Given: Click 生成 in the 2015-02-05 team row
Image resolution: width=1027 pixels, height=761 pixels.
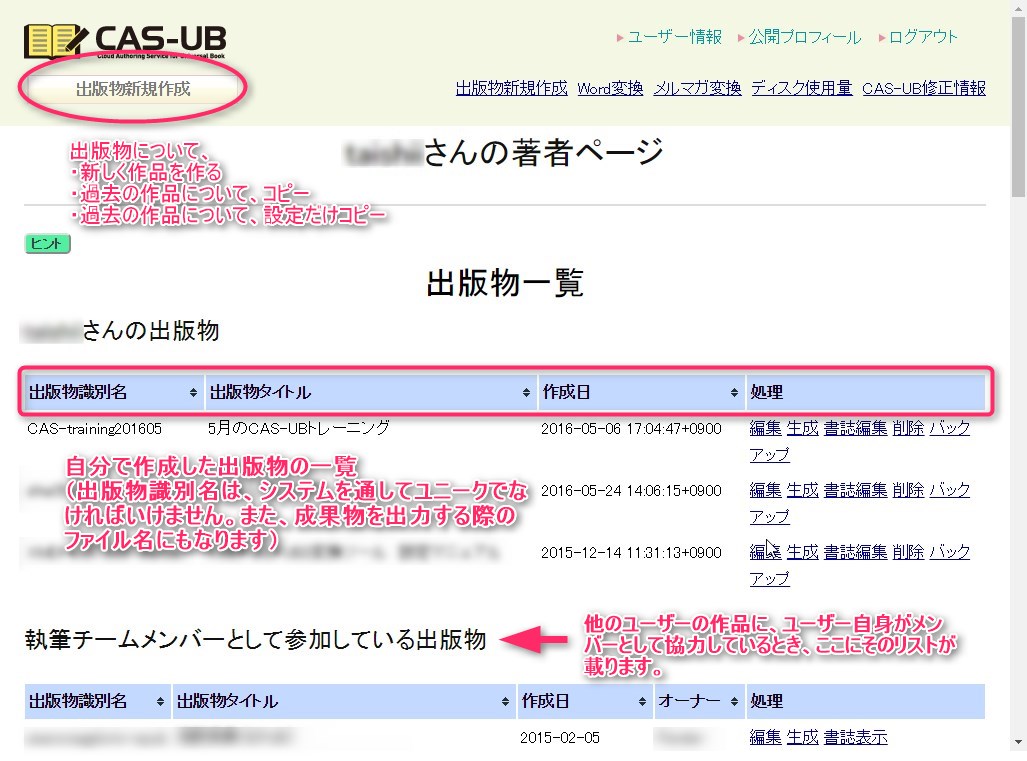Looking at the screenshot, I should 802,737.
